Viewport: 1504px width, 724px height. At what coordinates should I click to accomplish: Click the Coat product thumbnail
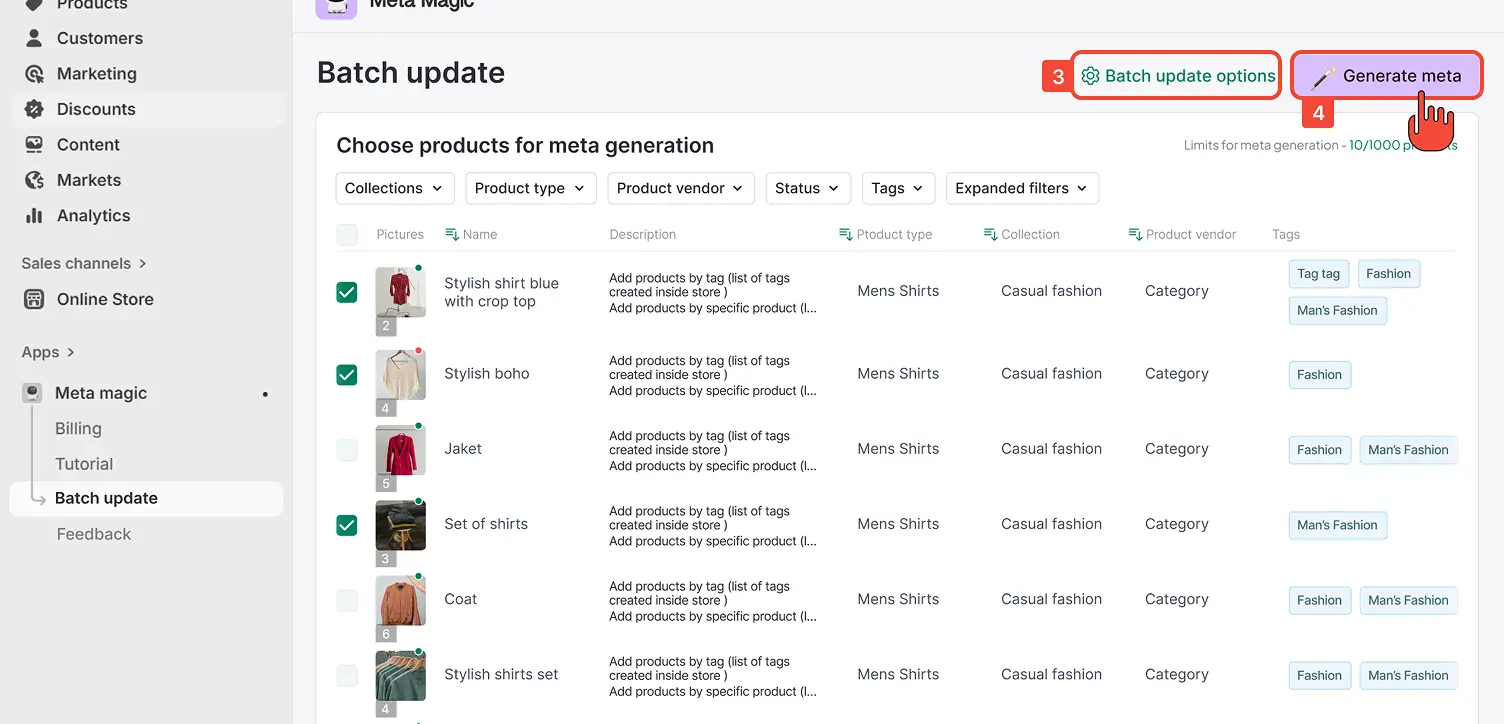point(400,600)
